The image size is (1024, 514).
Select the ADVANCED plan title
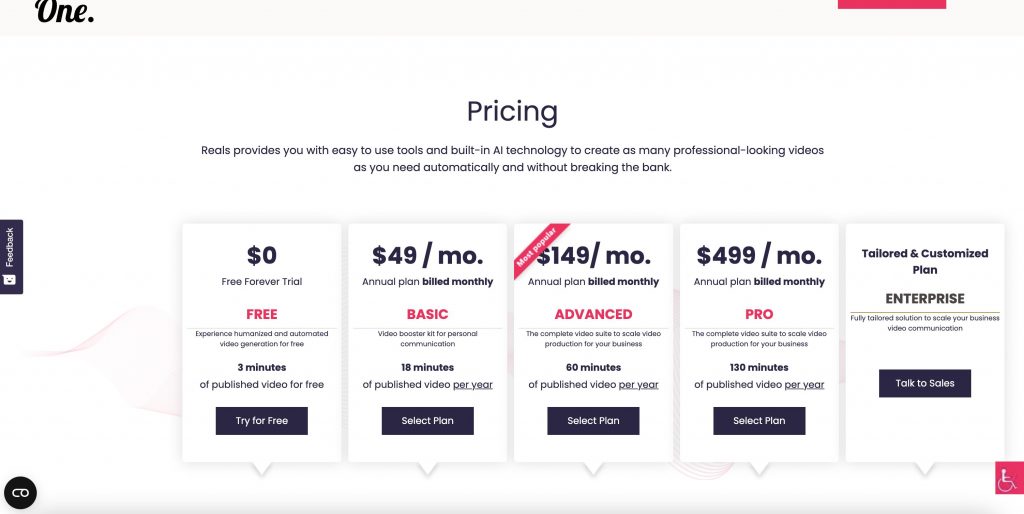pos(593,314)
